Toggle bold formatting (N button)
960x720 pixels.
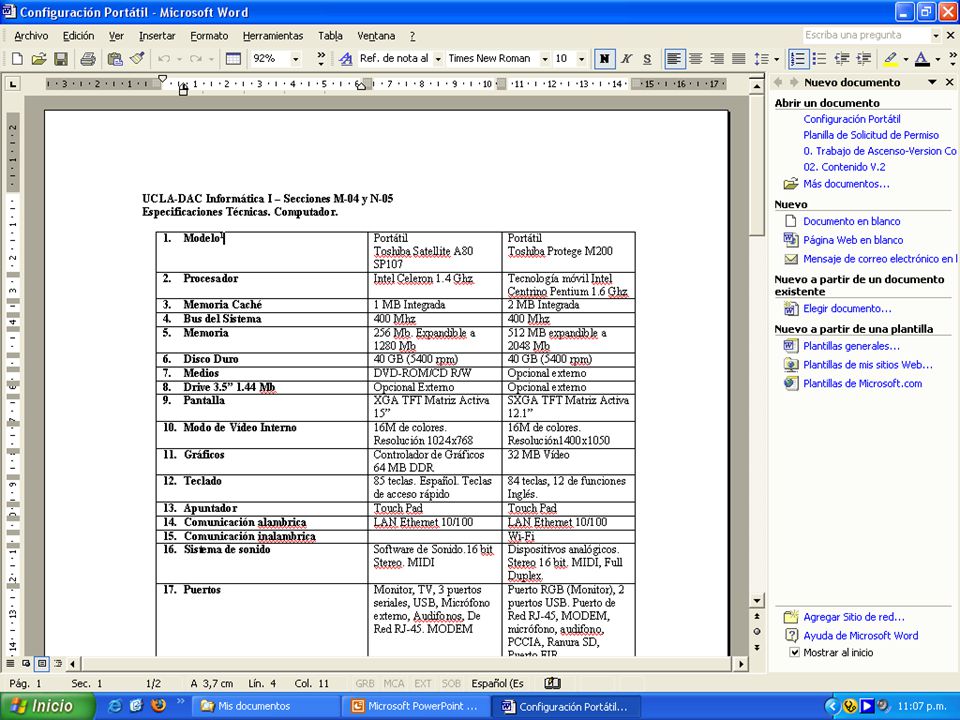point(604,59)
